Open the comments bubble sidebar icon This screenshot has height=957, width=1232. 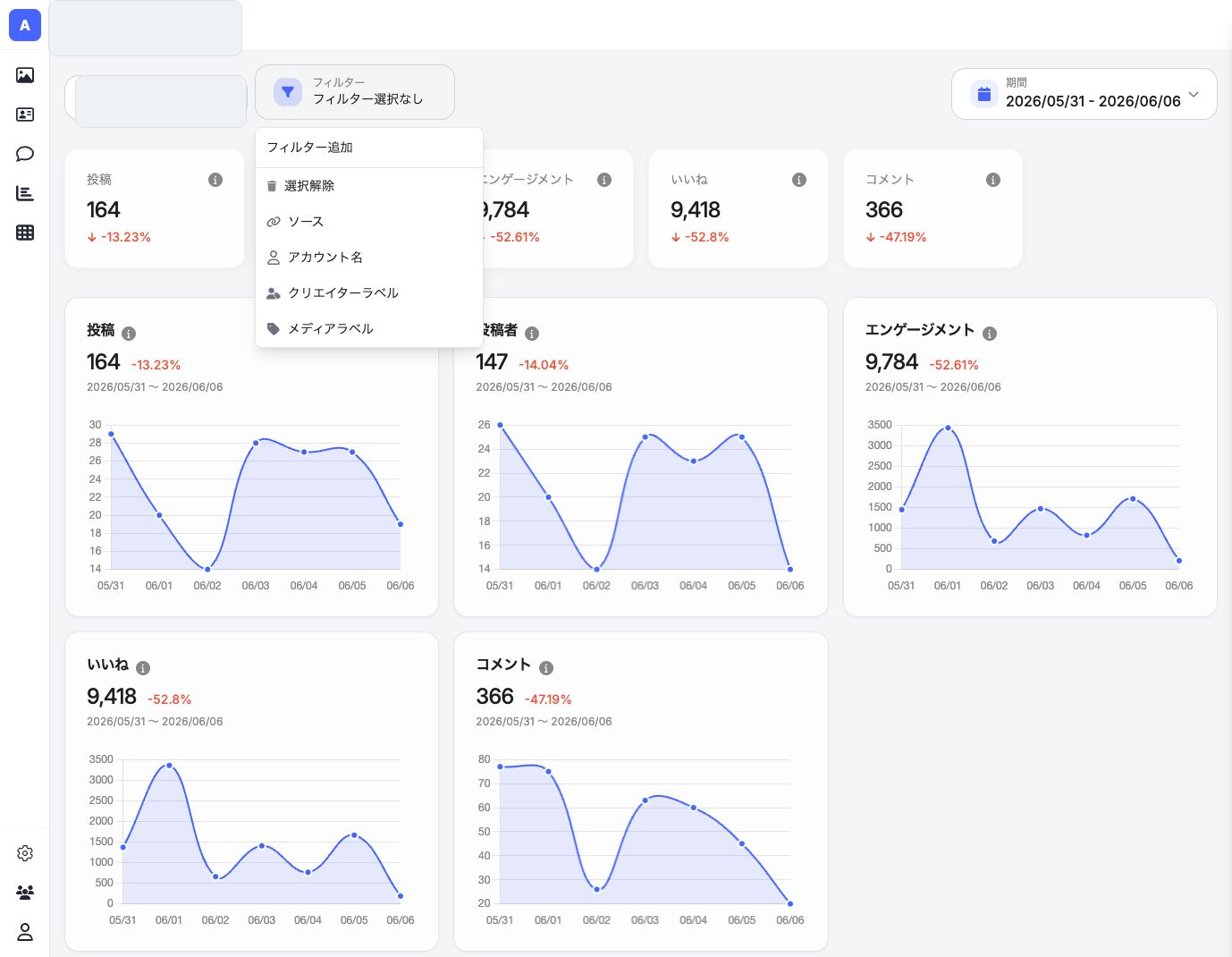(25, 154)
